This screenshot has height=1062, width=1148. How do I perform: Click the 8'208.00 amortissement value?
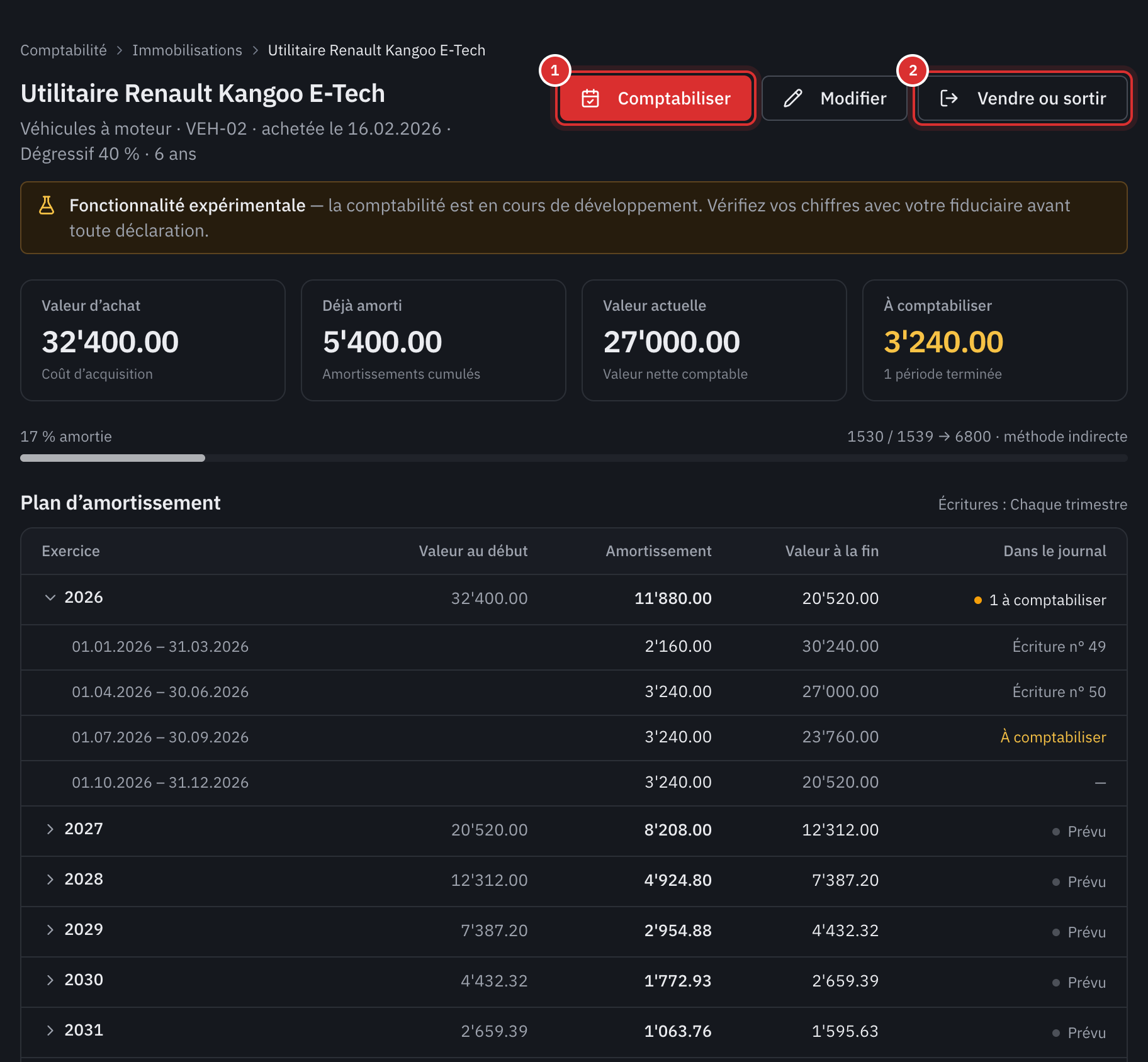678,830
